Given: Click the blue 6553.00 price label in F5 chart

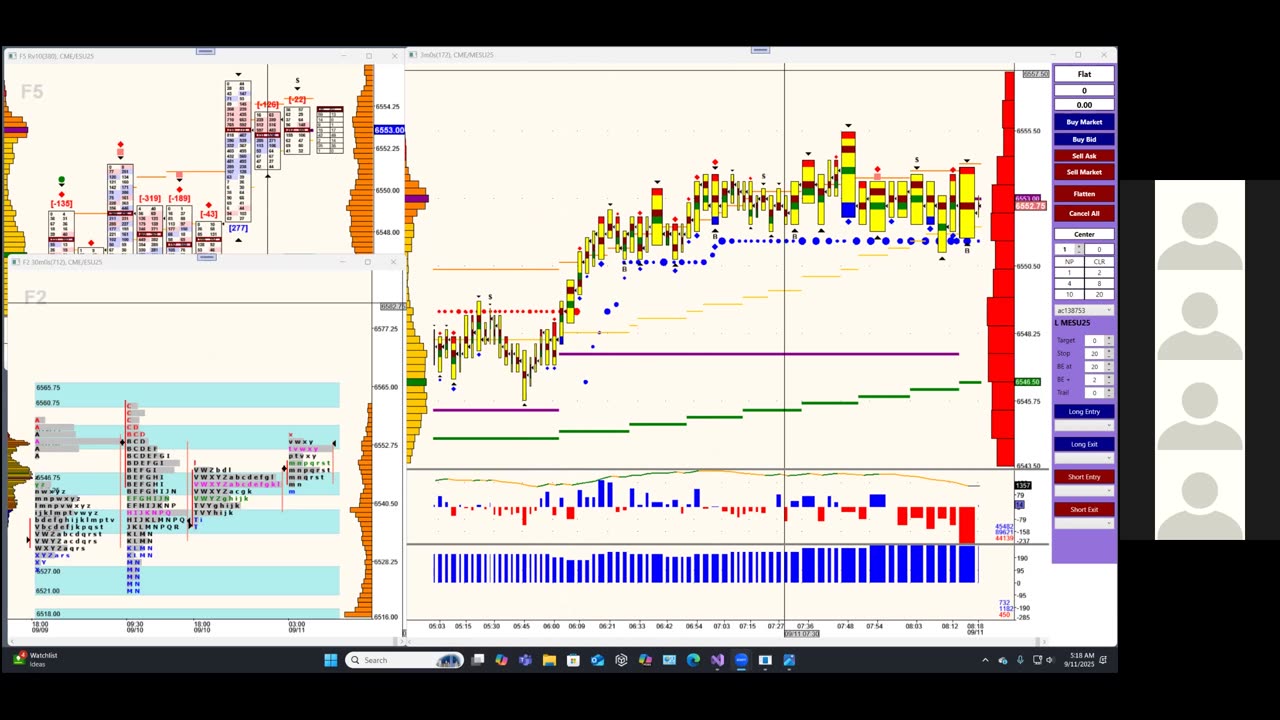Looking at the screenshot, I should 389,130.
